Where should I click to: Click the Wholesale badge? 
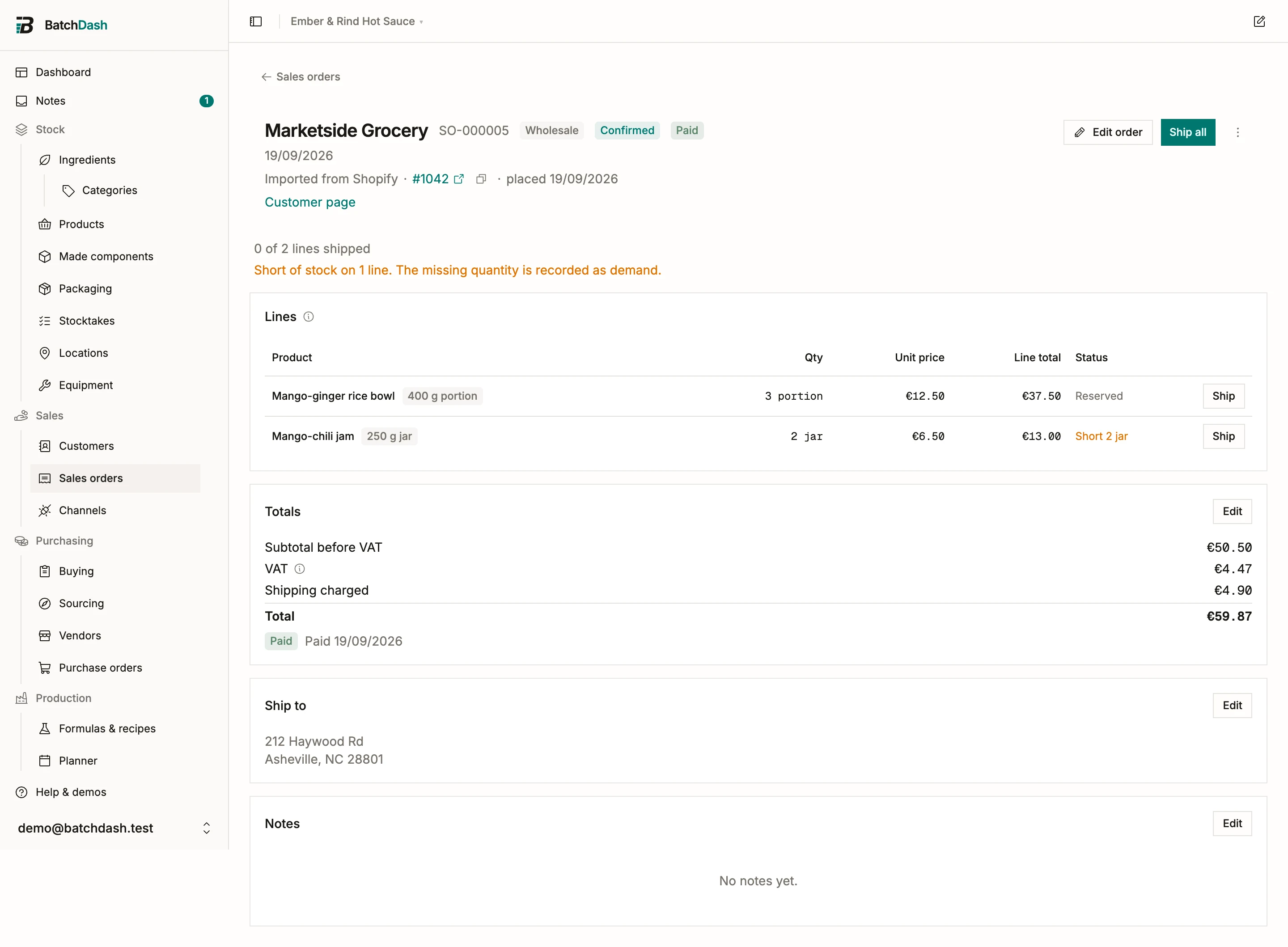[551, 131]
